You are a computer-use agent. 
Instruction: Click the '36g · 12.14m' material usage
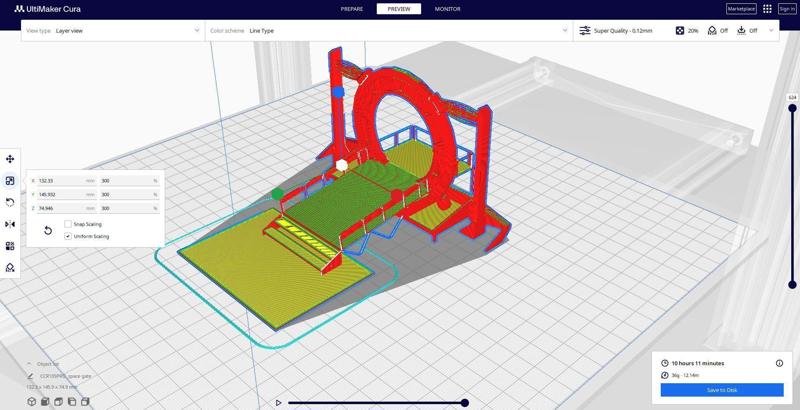[685, 375]
